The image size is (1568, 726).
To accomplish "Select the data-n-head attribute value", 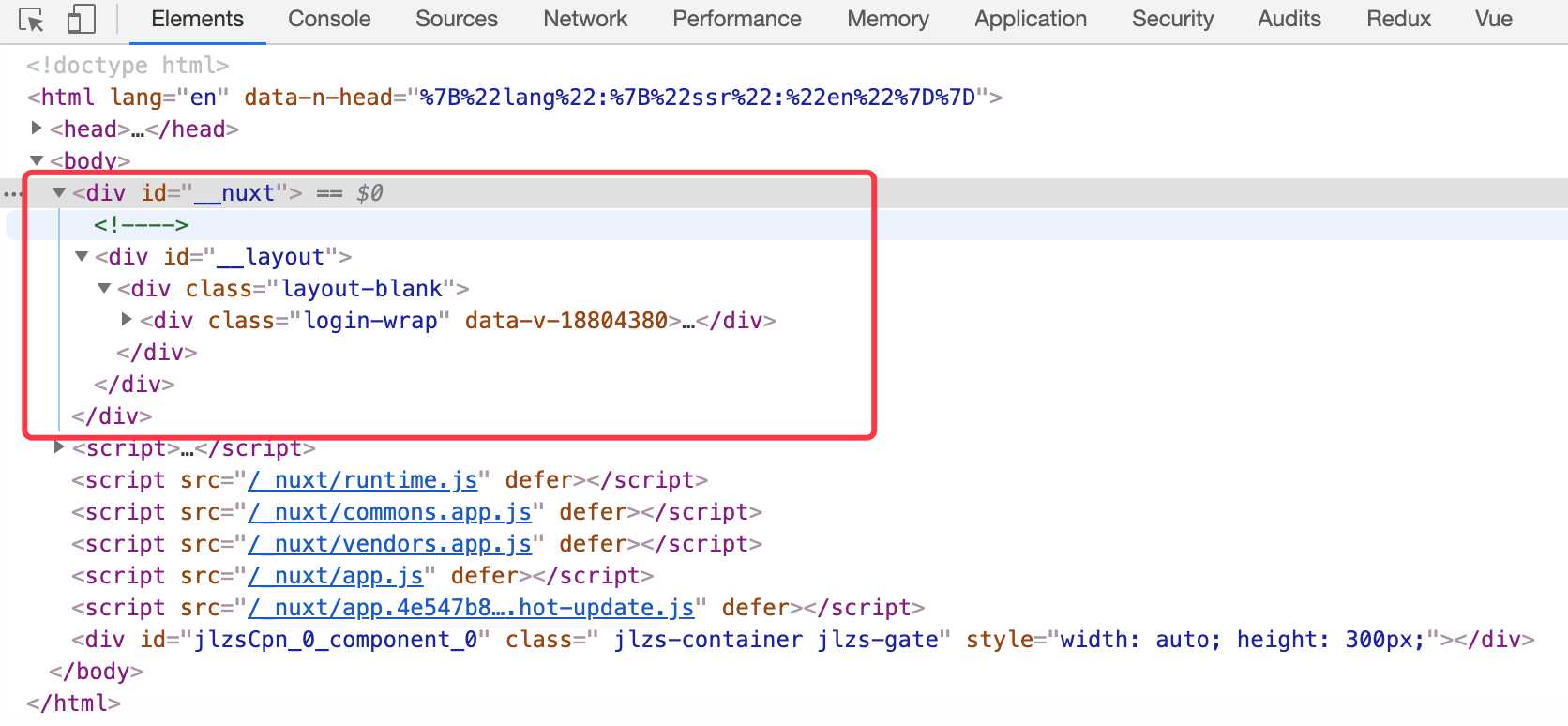I will coord(698,98).
